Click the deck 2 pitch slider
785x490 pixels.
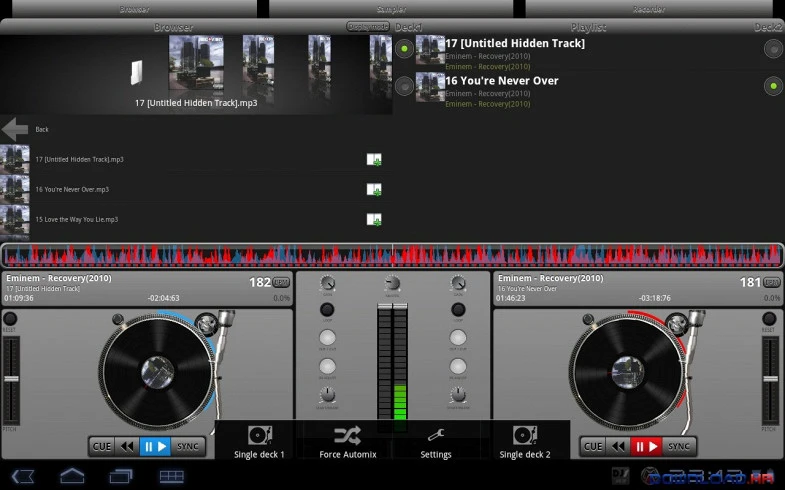coord(771,380)
